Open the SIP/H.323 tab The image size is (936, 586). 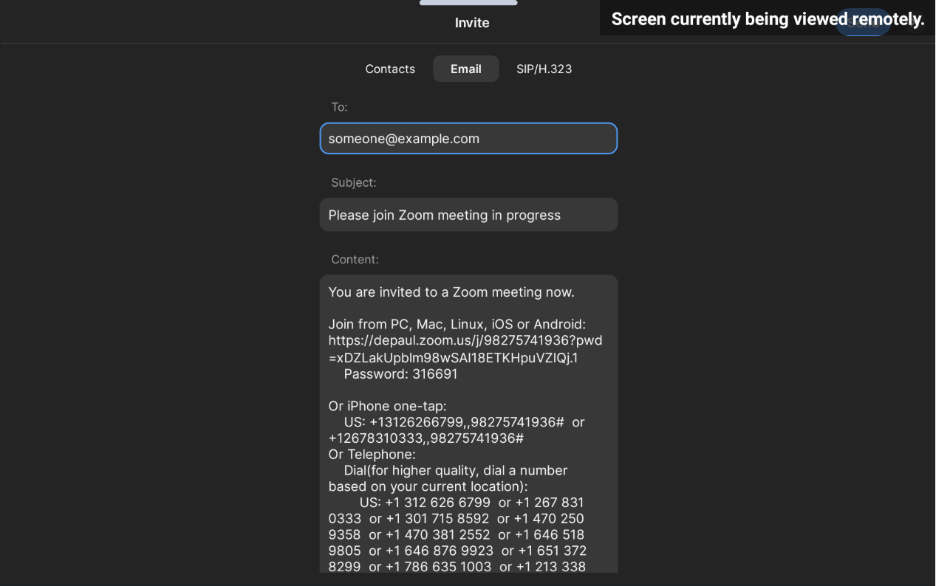coord(544,69)
